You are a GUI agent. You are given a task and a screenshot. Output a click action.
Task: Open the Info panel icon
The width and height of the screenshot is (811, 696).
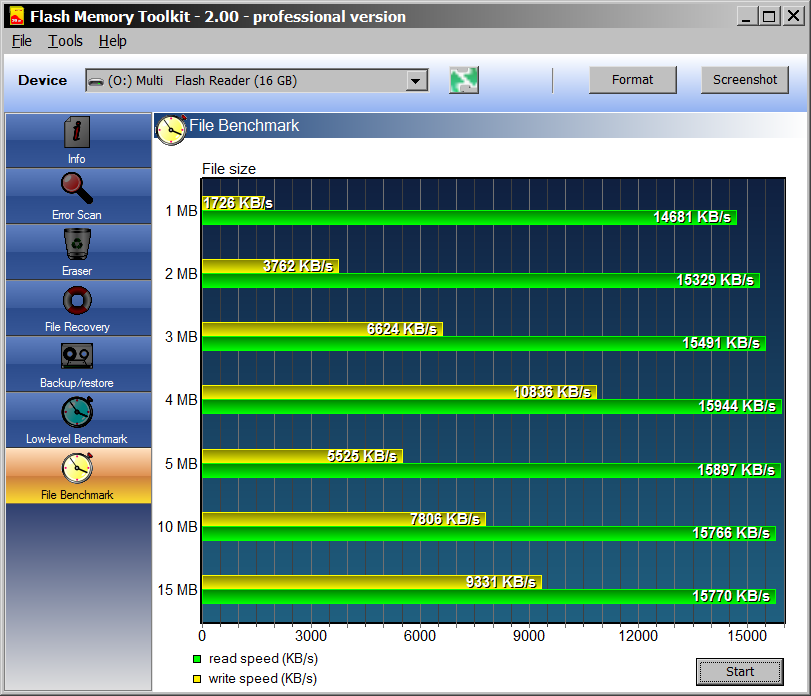[x=77, y=133]
